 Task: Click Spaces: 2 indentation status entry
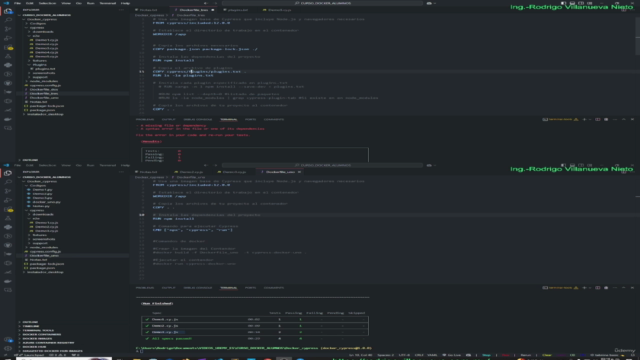(x=386, y=355)
